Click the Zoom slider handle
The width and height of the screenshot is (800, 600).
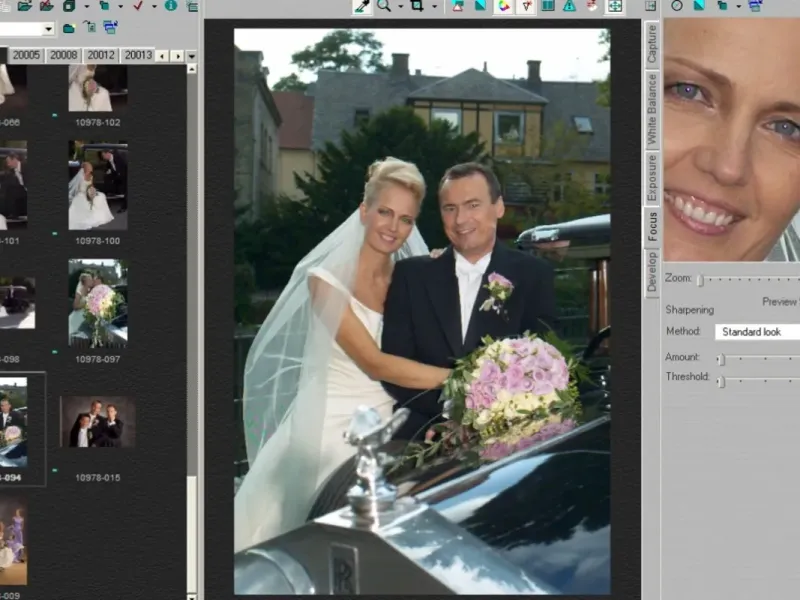point(701,280)
